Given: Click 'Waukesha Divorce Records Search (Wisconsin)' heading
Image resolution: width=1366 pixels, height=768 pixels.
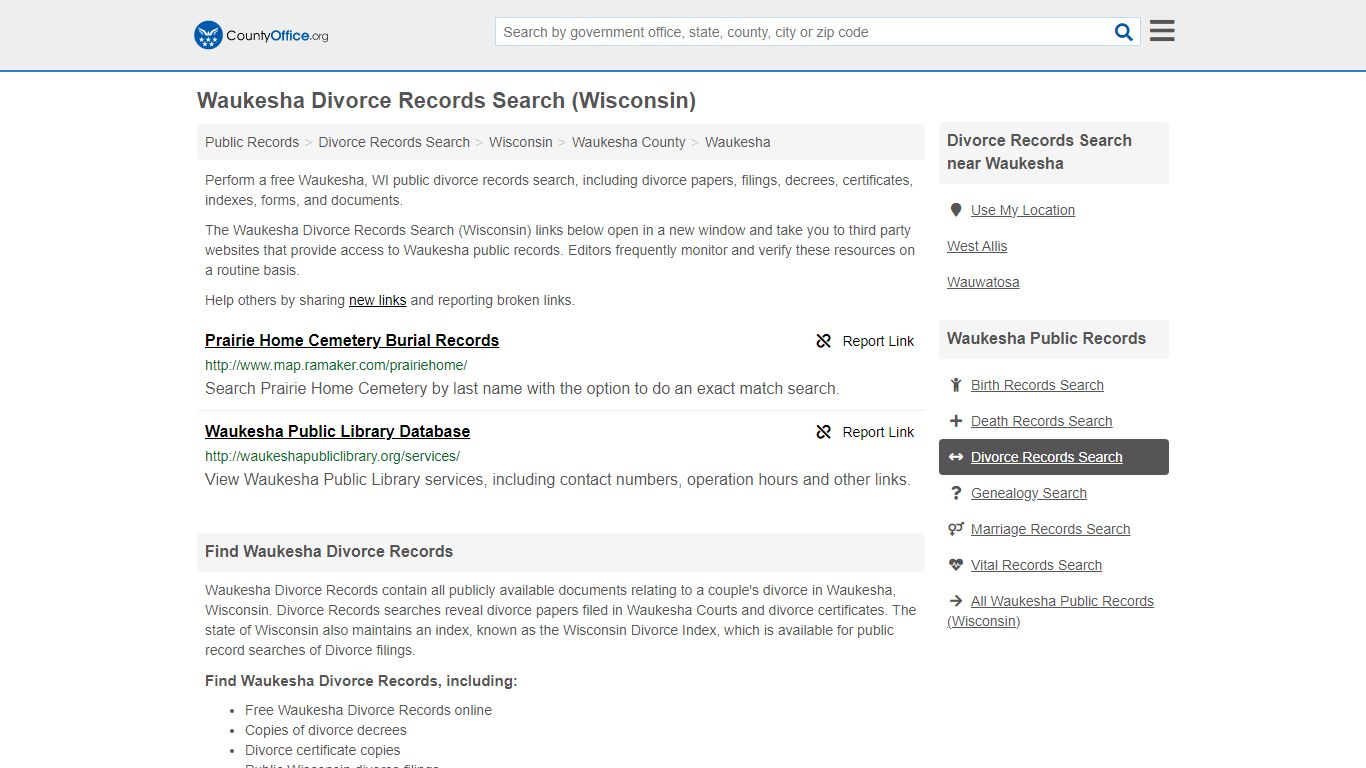Looking at the screenshot, I should tap(446, 101).
